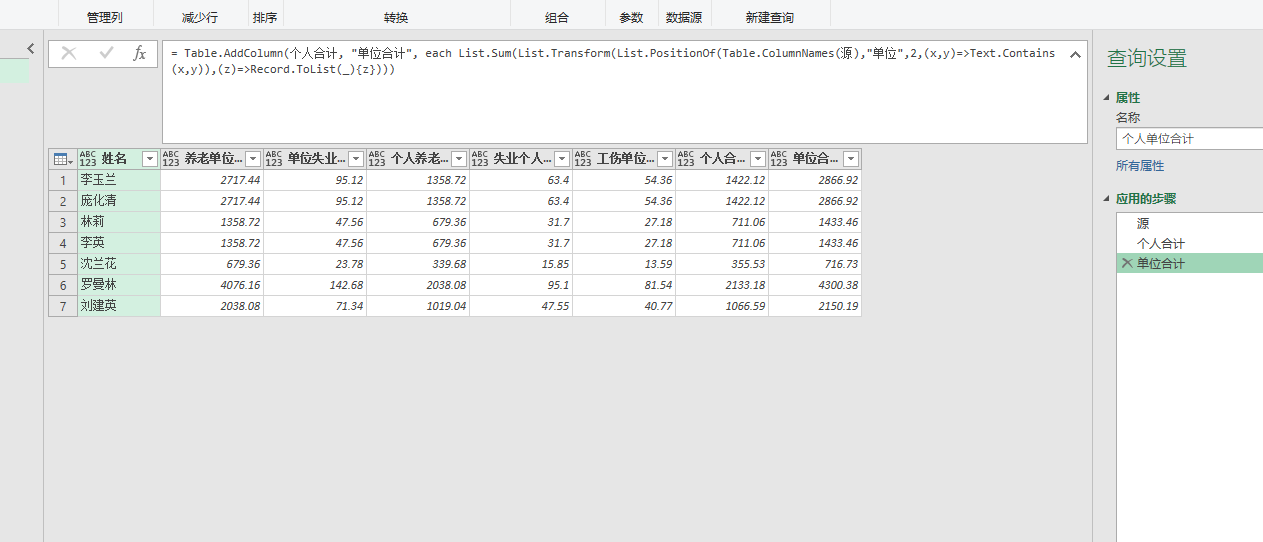Viewport: 1263px width, 542px height.
Task: Change data type icon of 养老单位 column
Action: click(x=171, y=159)
